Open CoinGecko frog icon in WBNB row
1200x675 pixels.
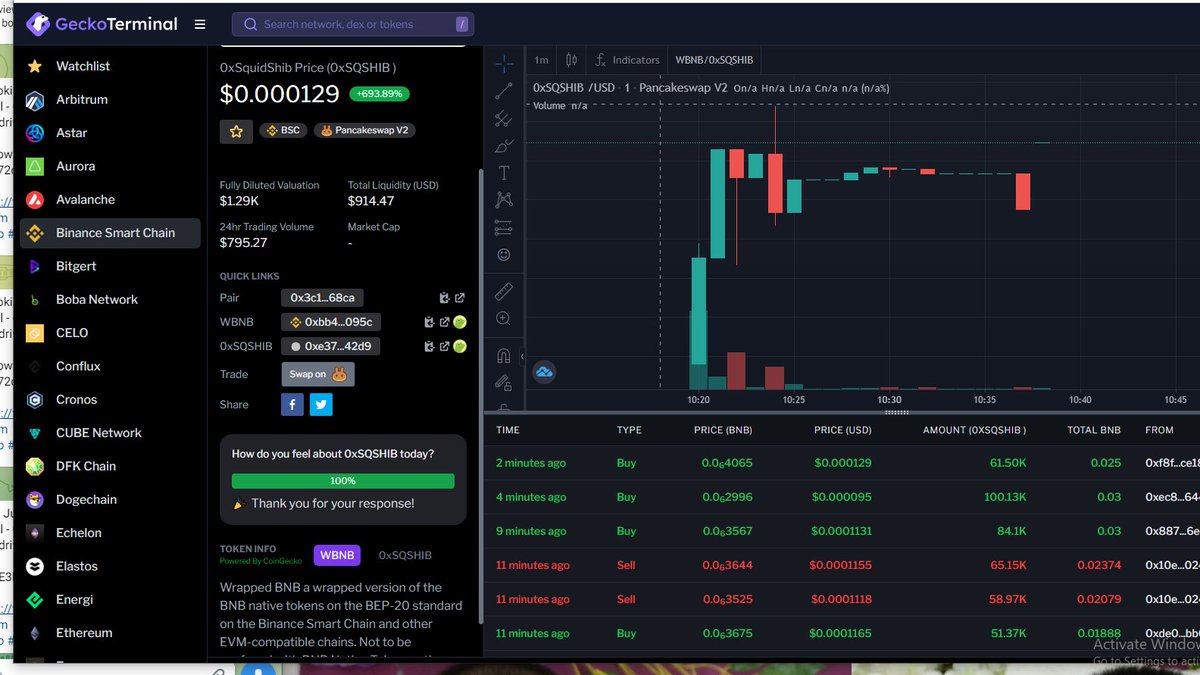coord(460,322)
